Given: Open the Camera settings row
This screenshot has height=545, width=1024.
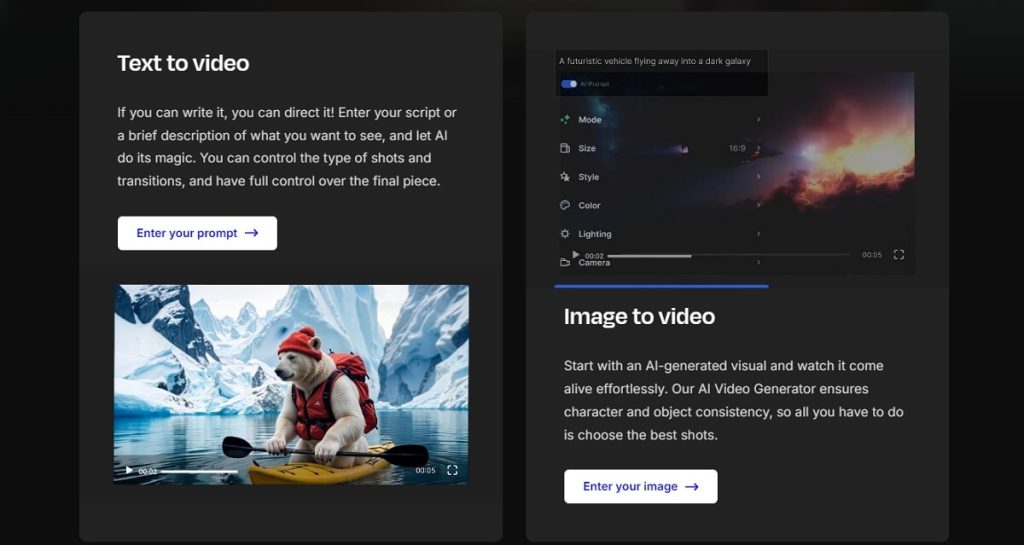Looking at the screenshot, I should (x=661, y=262).
